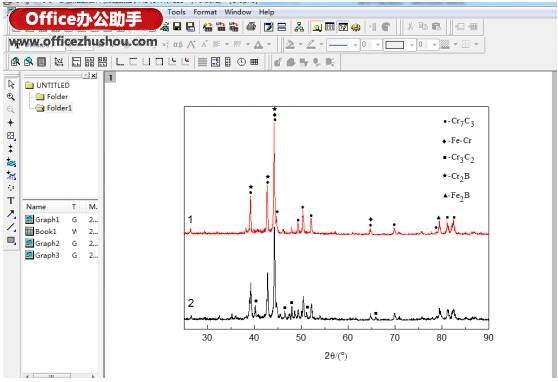Open the fill pattern dropdown arrow
This screenshot has width=558, height=382.
click(x=455, y=45)
